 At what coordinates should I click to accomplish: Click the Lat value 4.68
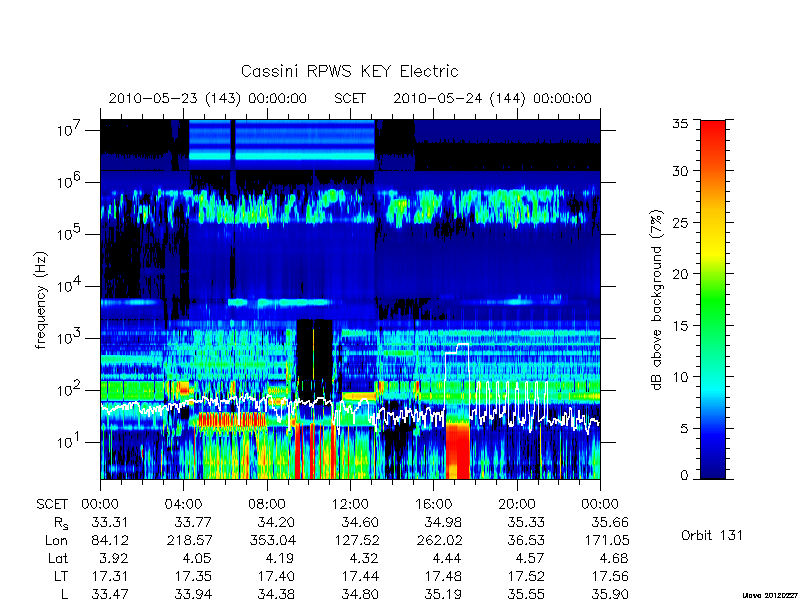[x=614, y=558]
